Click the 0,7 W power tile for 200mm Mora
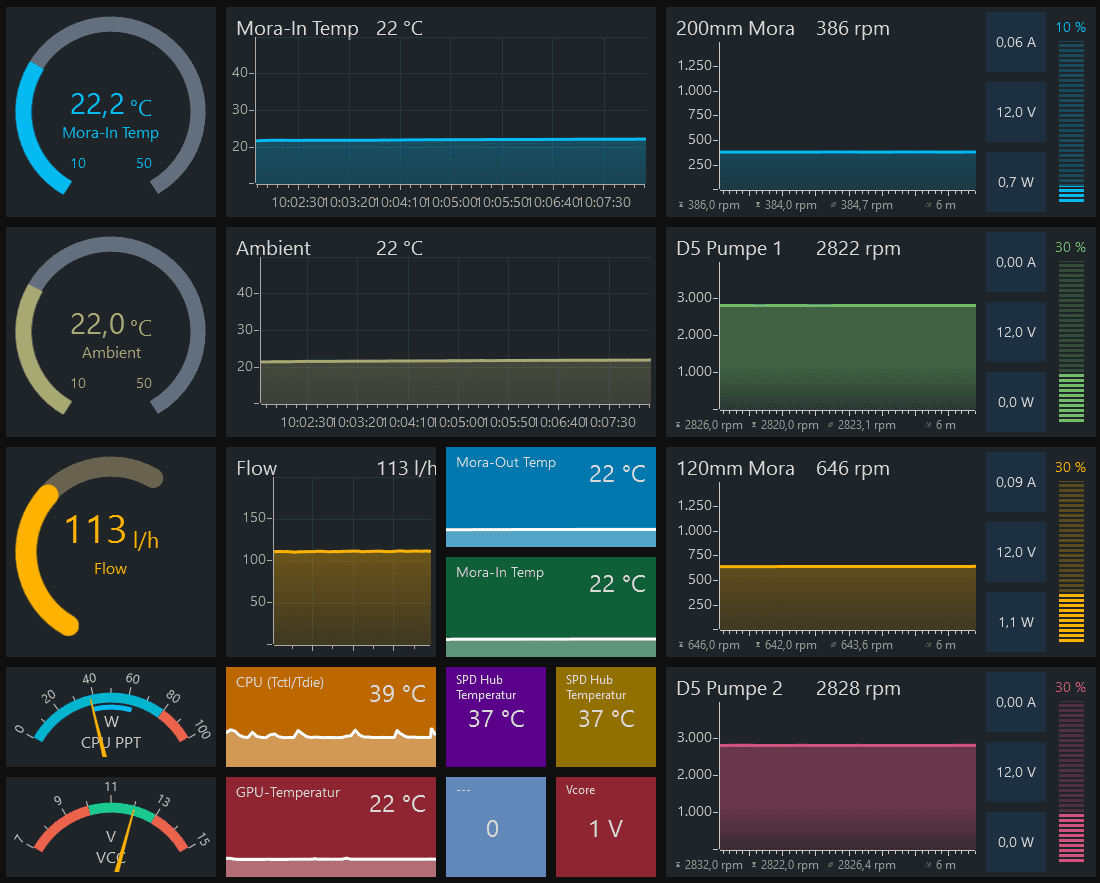Viewport: 1100px width, 883px height. coord(1016,182)
